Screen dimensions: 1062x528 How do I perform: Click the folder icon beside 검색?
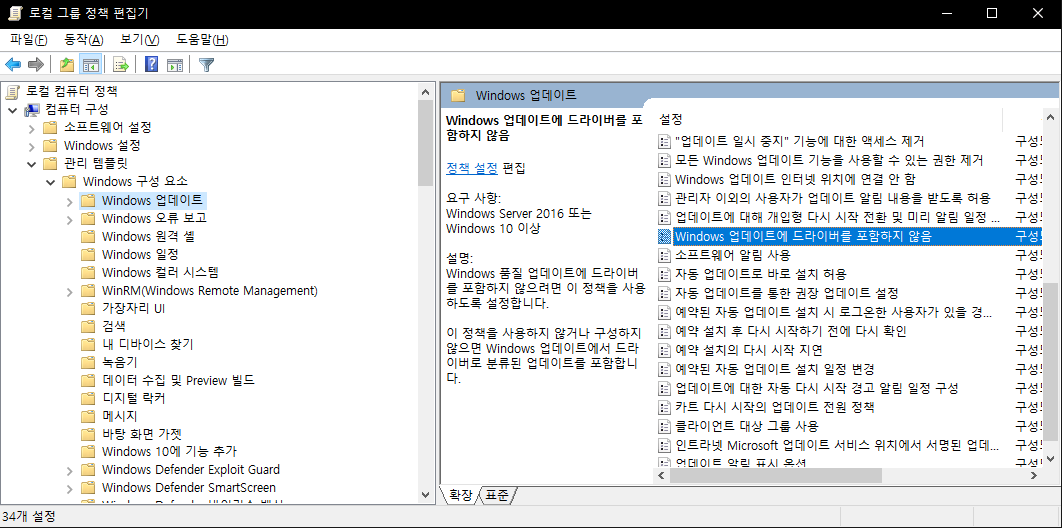[x=87, y=326]
